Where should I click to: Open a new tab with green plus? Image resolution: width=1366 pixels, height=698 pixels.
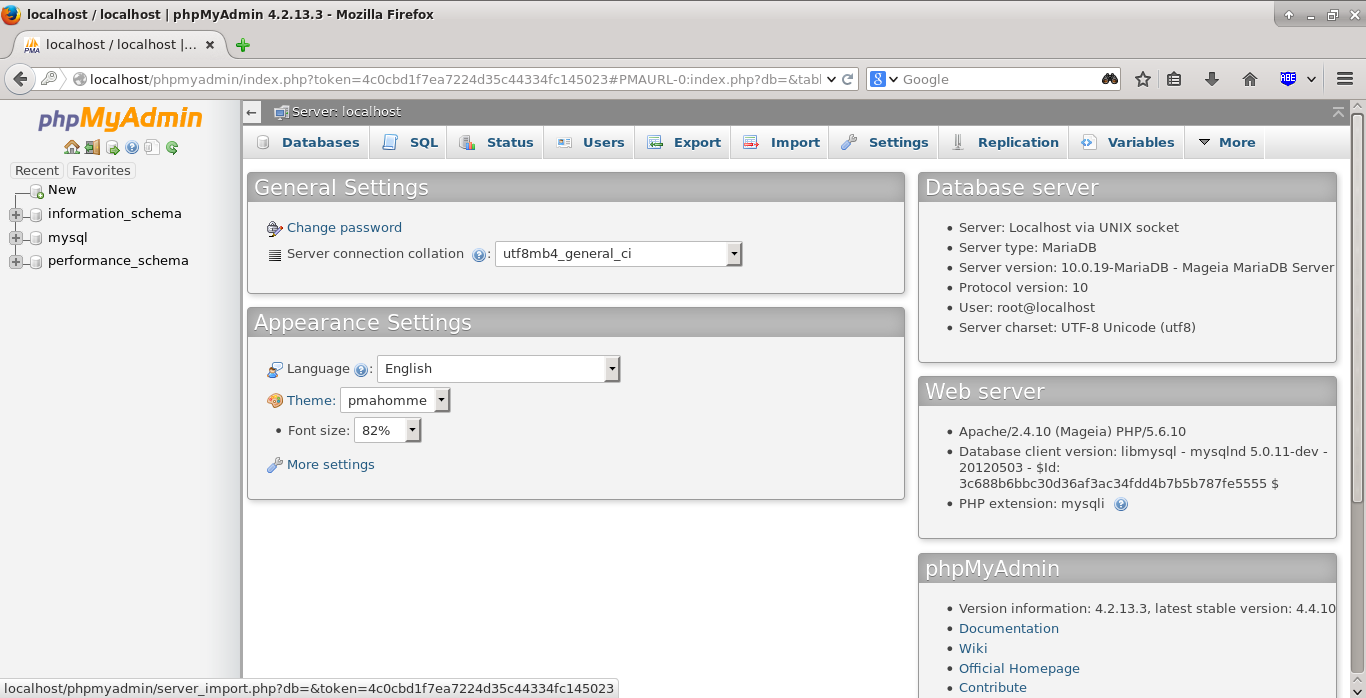pyautogui.click(x=242, y=45)
